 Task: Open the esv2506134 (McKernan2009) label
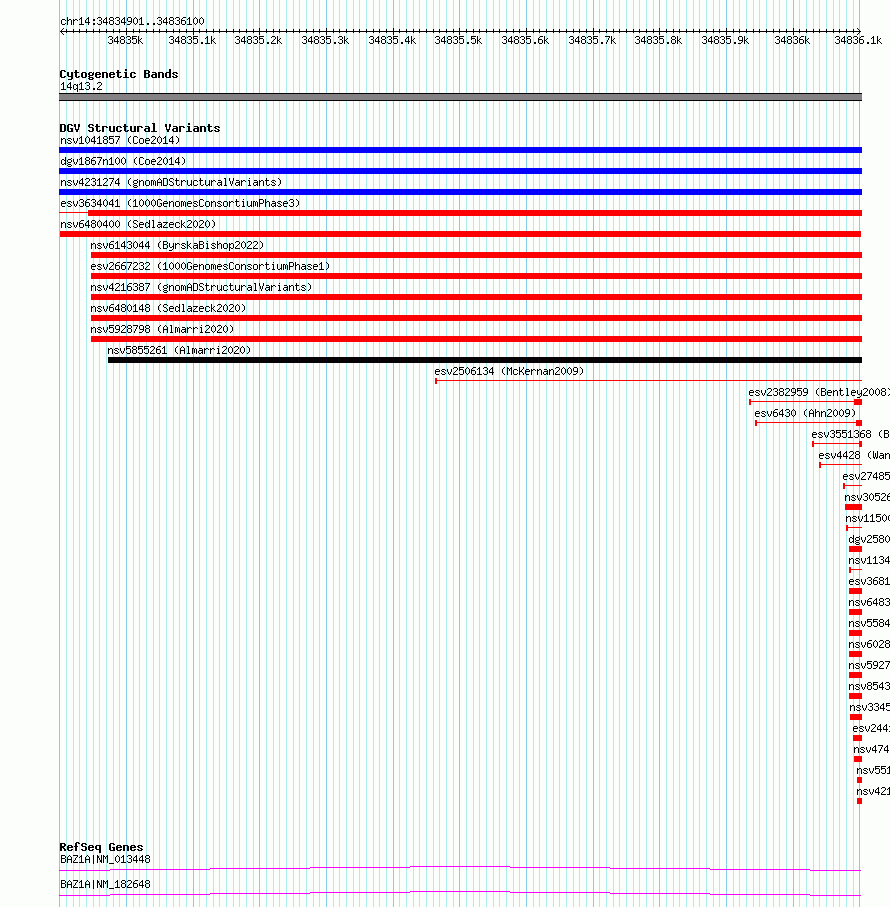[x=509, y=371]
